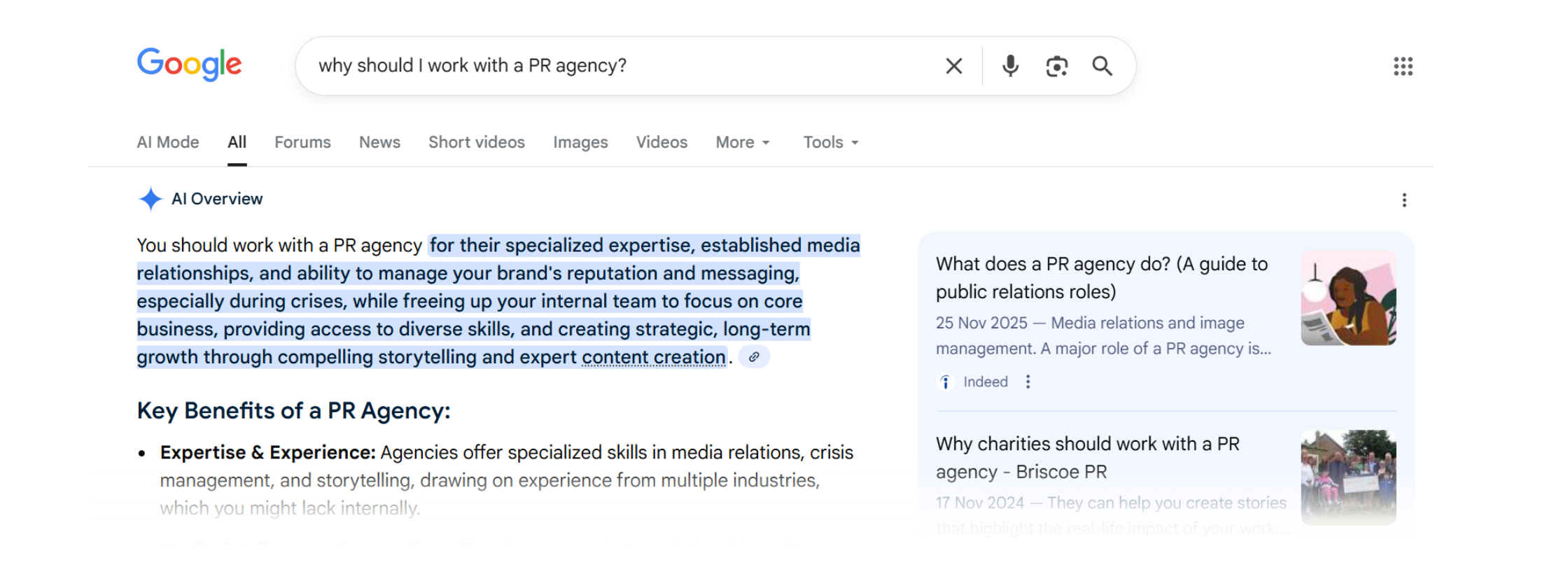Click the '17 Nov 2024' date text
Screen dimensions: 1568x567
[x=980, y=503]
